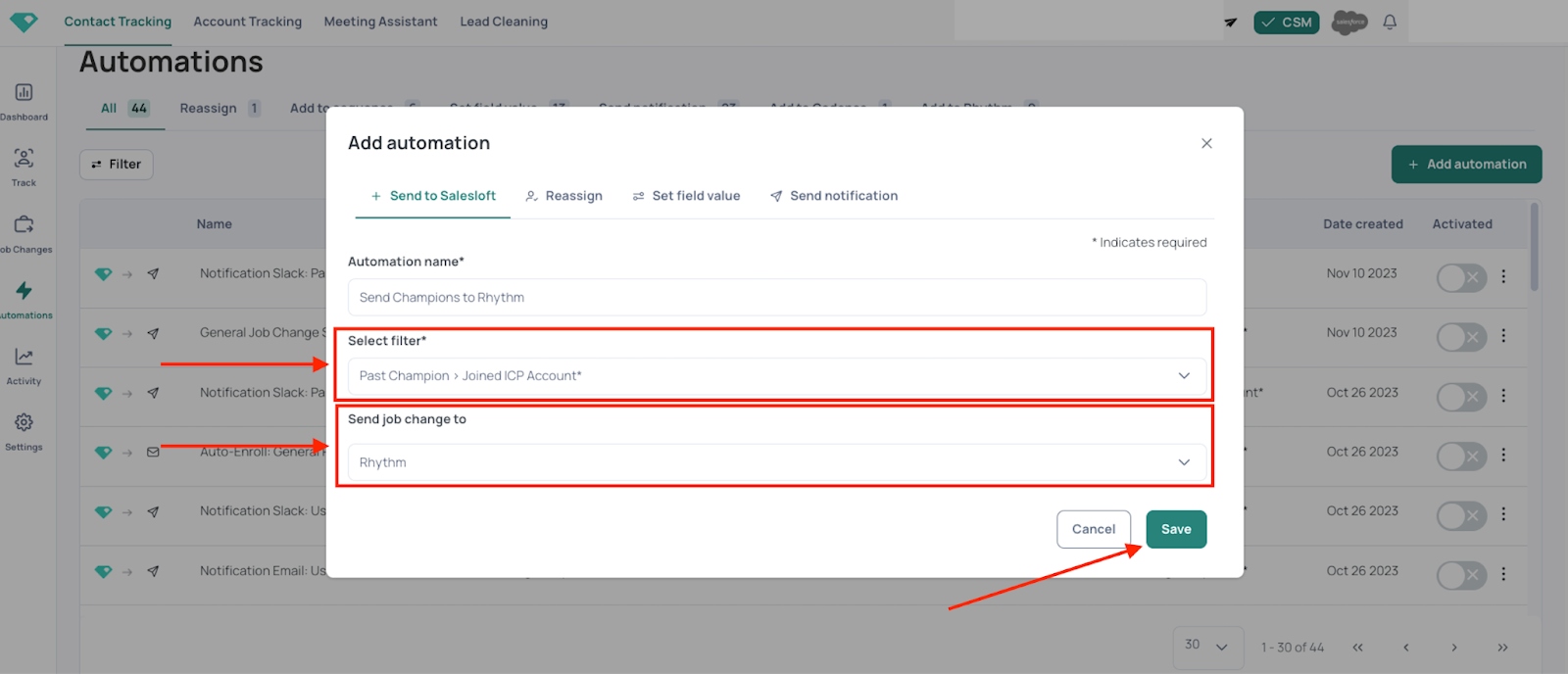1568x674 pixels.
Task: Open more options for Notification Email row
Action: pos(1503,574)
